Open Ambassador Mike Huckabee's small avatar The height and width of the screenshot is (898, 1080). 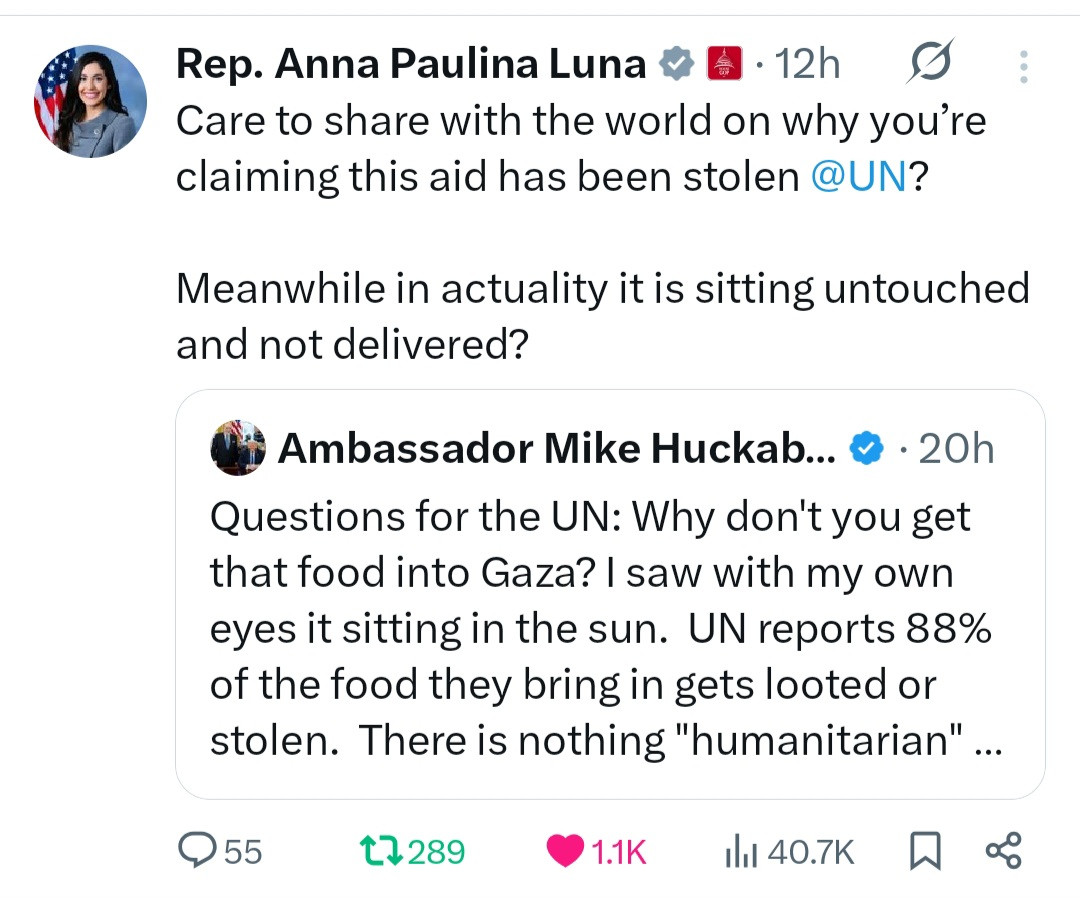coord(238,448)
